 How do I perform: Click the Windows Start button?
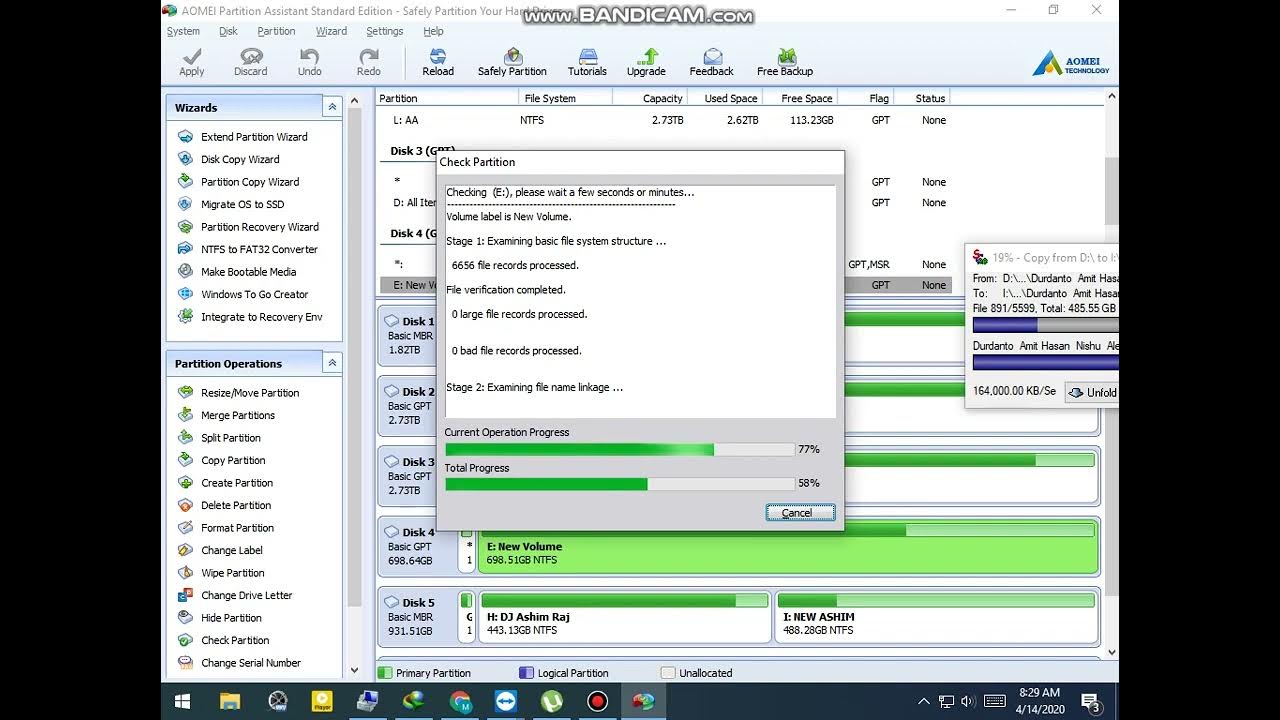click(x=183, y=701)
